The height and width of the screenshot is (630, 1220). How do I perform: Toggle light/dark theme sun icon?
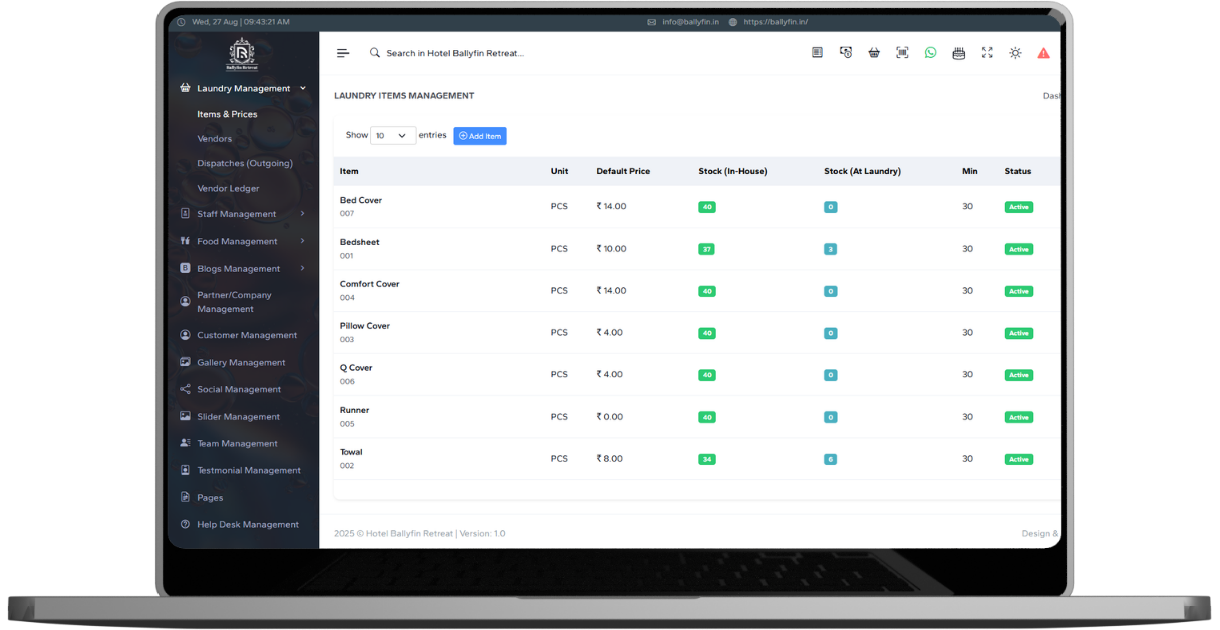[x=1015, y=53]
